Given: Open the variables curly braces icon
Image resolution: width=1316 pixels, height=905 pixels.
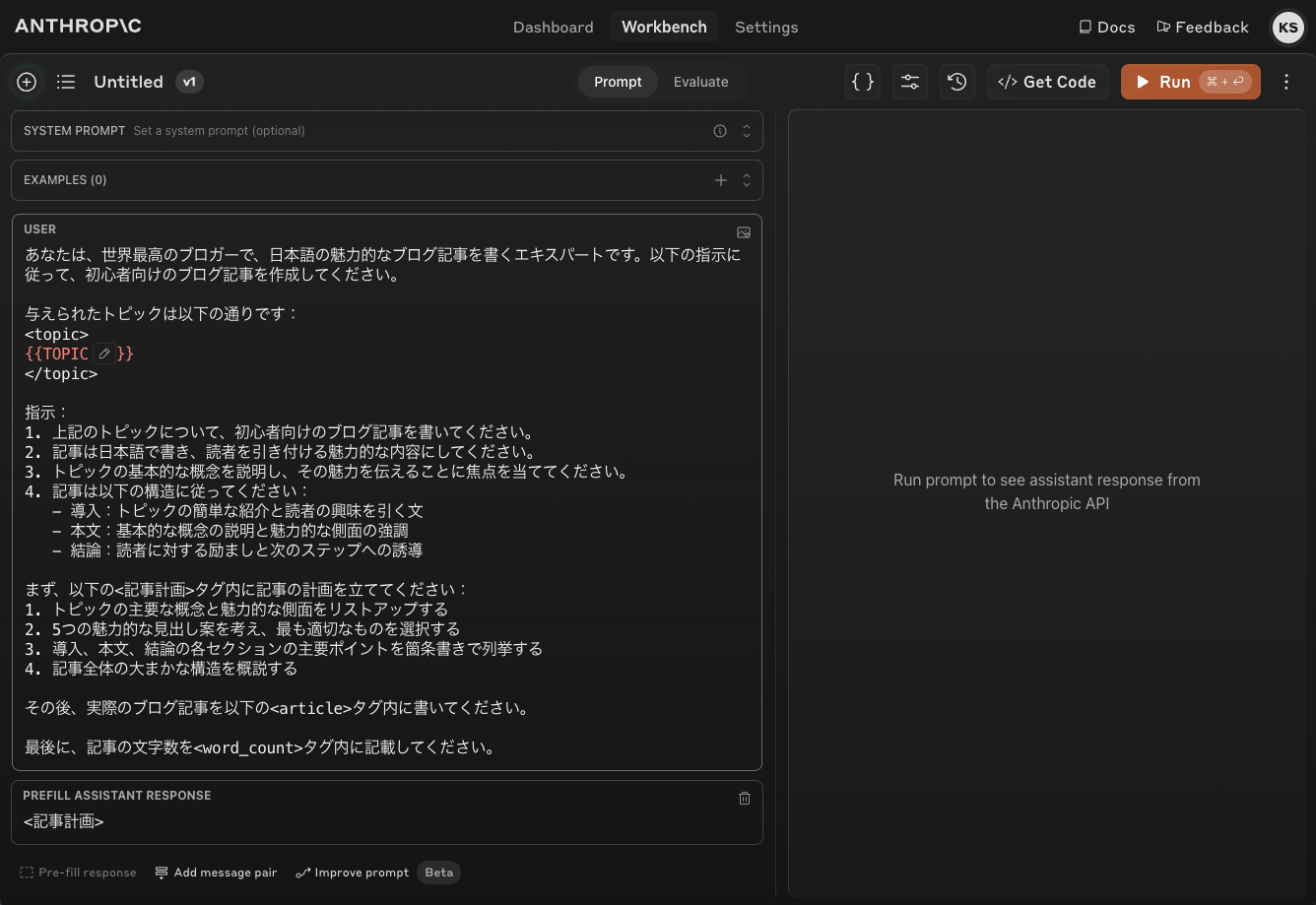Looking at the screenshot, I should point(863,82).
